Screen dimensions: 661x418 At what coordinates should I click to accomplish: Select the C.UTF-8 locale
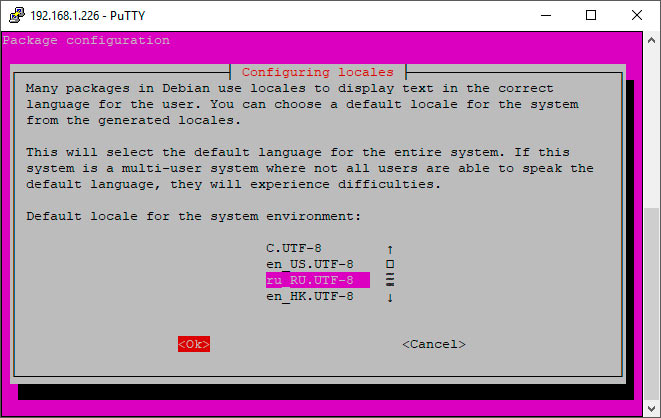click(x=294, y=248)
